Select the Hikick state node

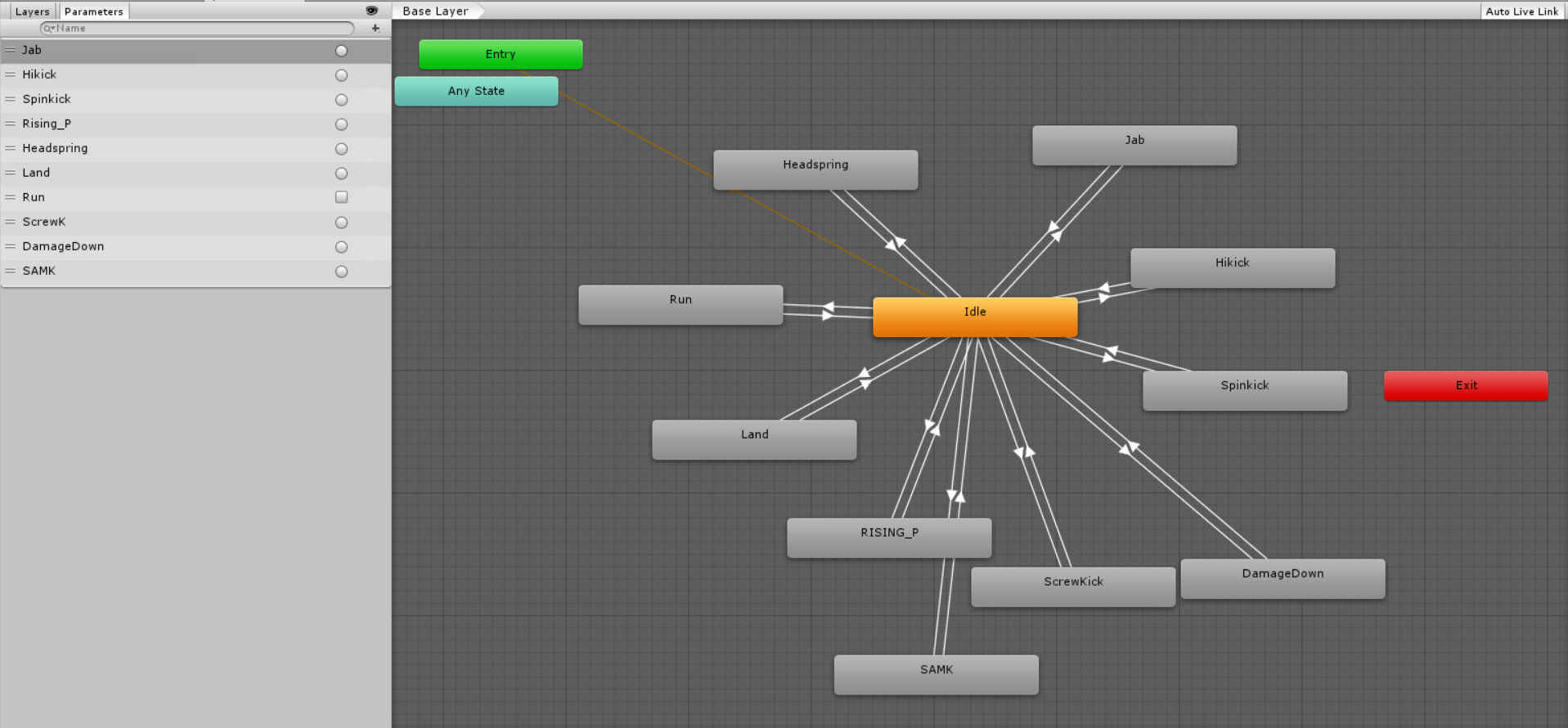1233,268
